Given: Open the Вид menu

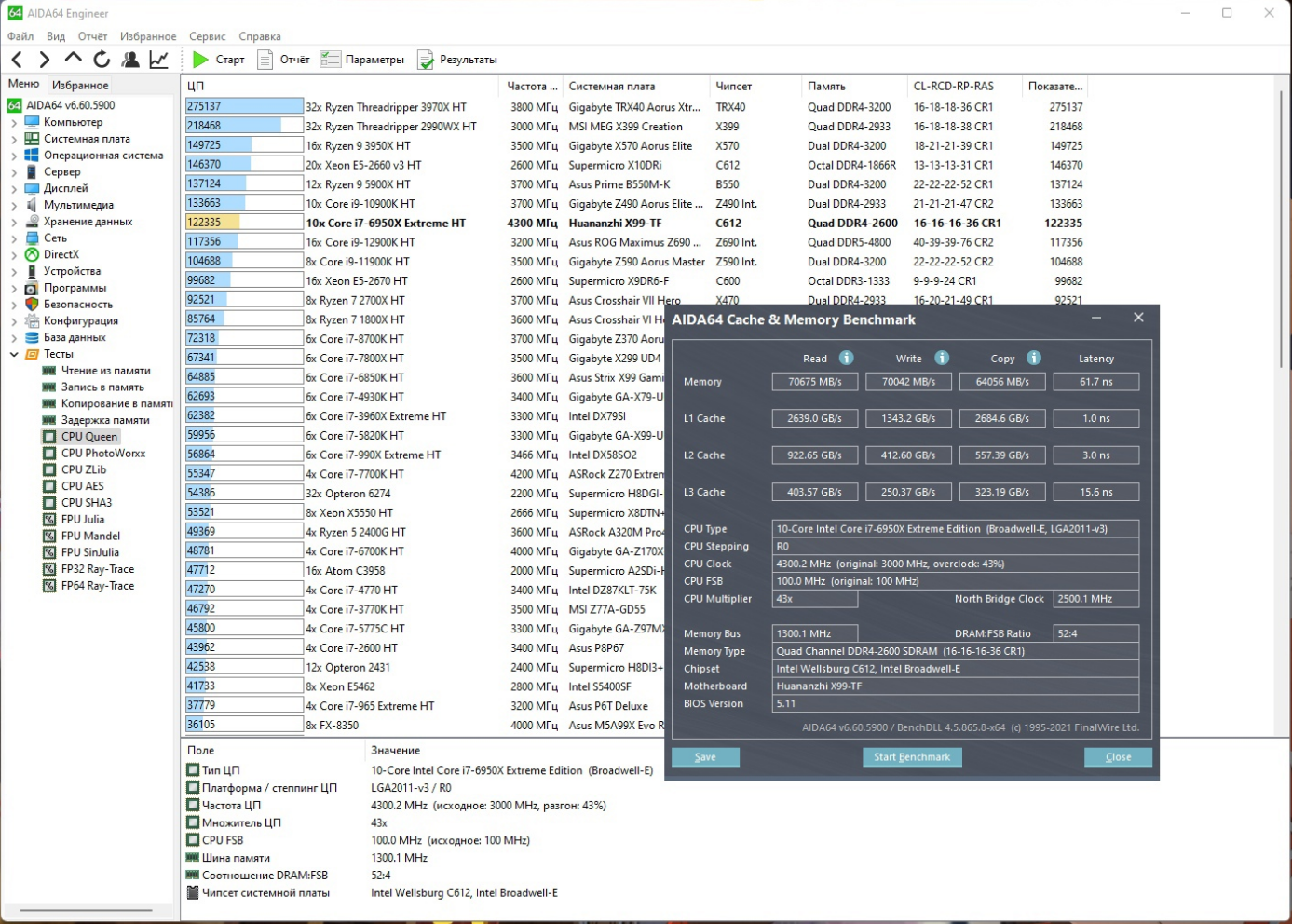Looking at the screenshot, I should (x=56, y=36).
